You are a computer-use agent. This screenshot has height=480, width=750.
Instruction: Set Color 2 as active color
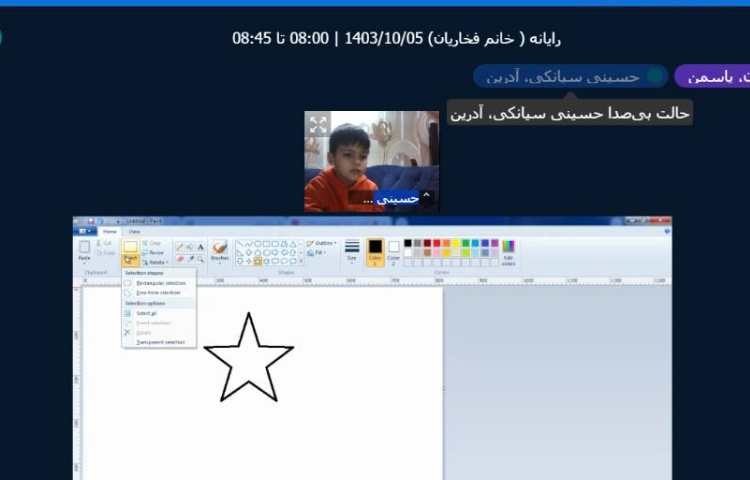(394, 252)
